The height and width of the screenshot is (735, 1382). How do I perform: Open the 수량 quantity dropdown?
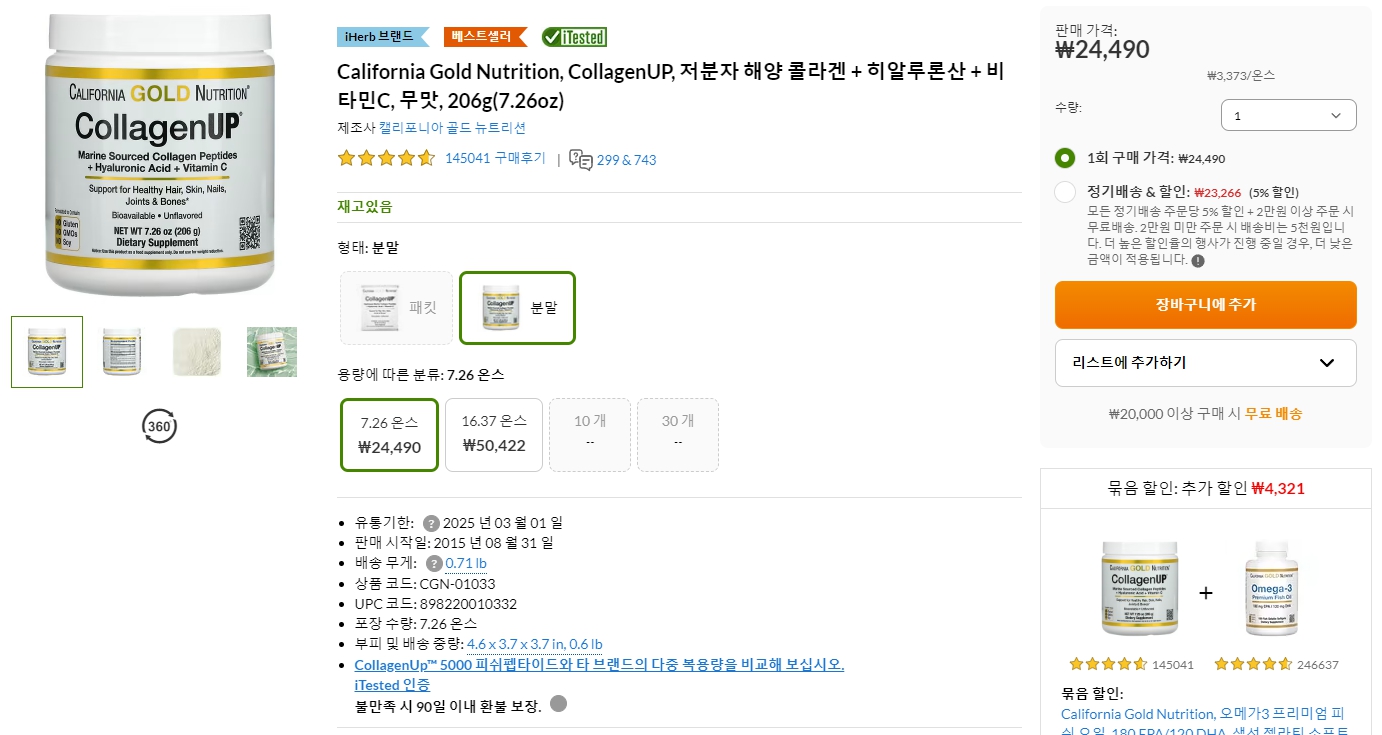click(1288, 115)
